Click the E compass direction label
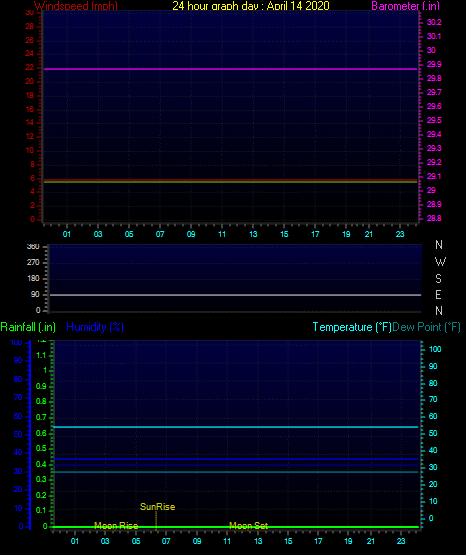The height and width of the screenshot is (555, 466). click(x=438, y=294)
